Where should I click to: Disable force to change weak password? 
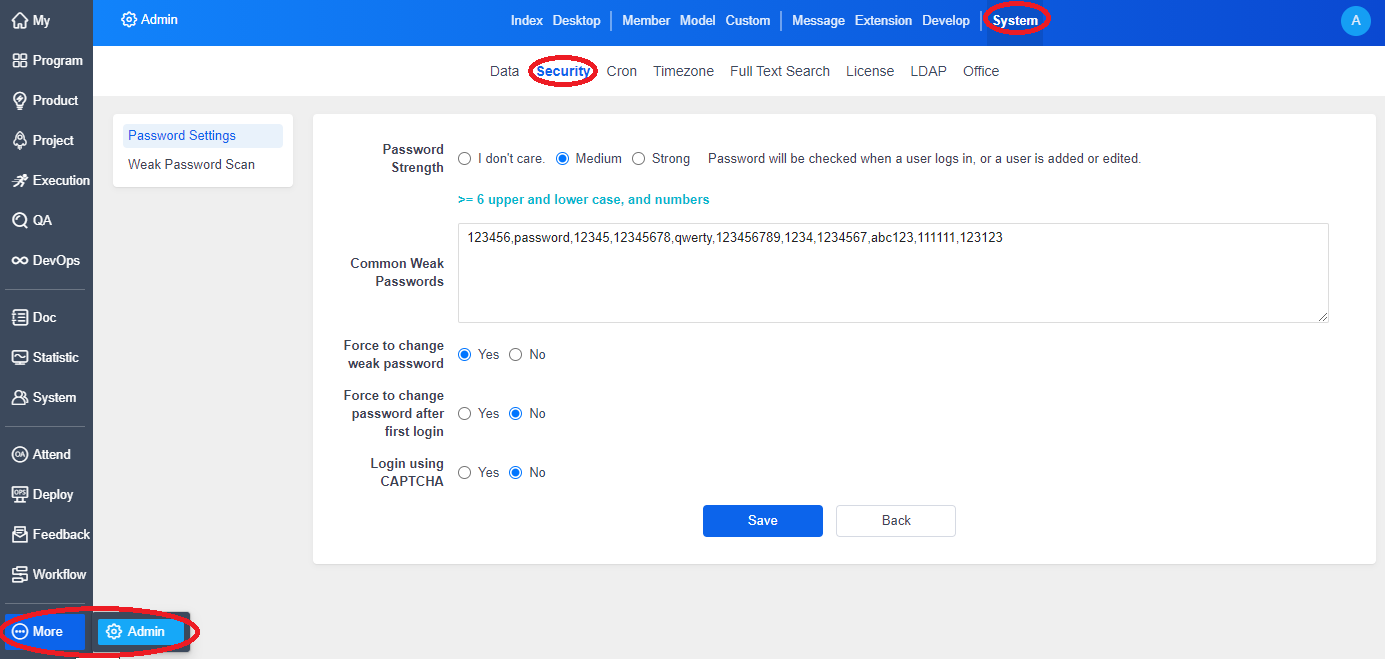pos(516,354)
